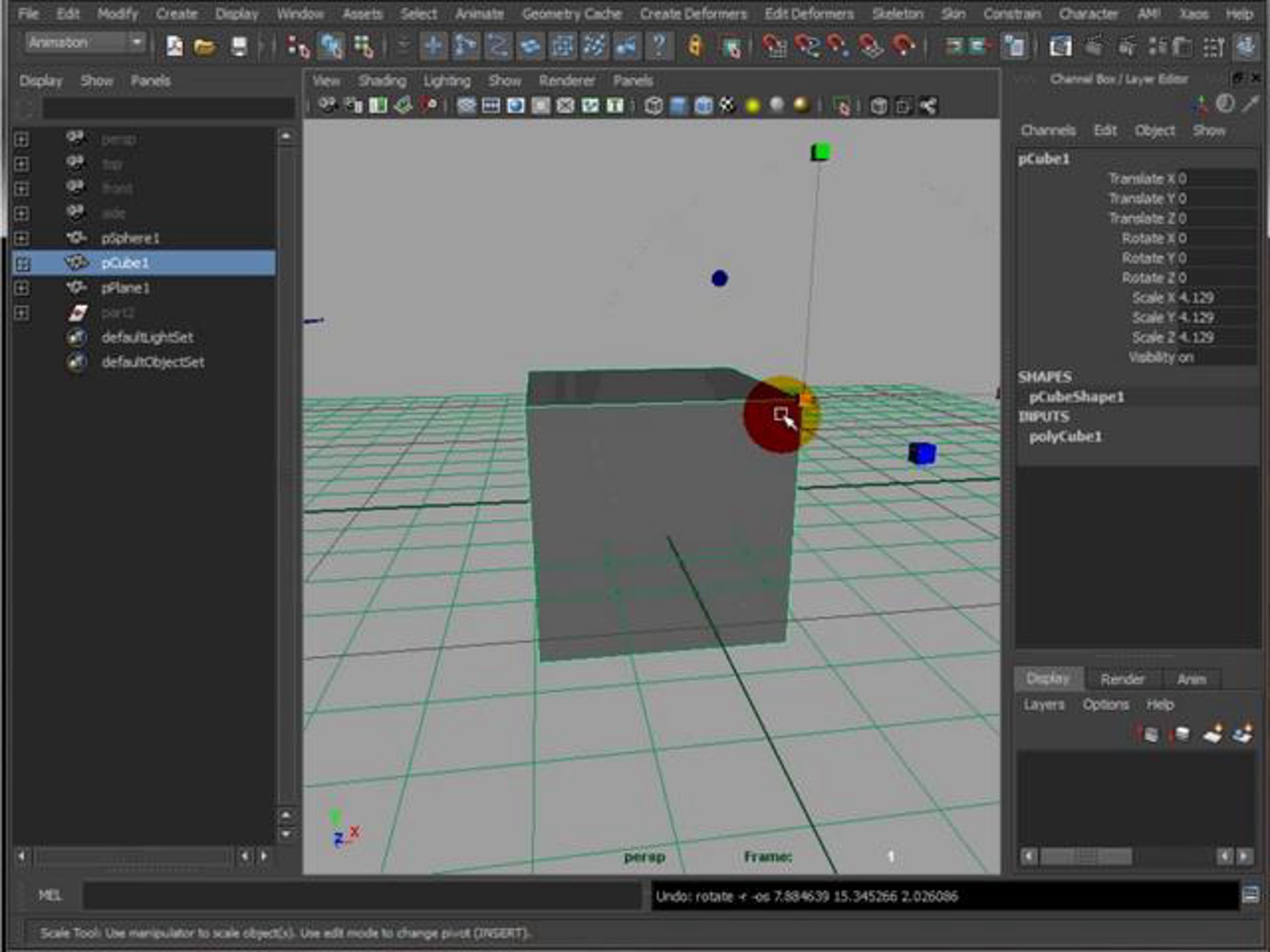This screenshot has width=1270, height=952.
Task: Toggle wireframe on shaded display
Action: (x=703, y=106)
